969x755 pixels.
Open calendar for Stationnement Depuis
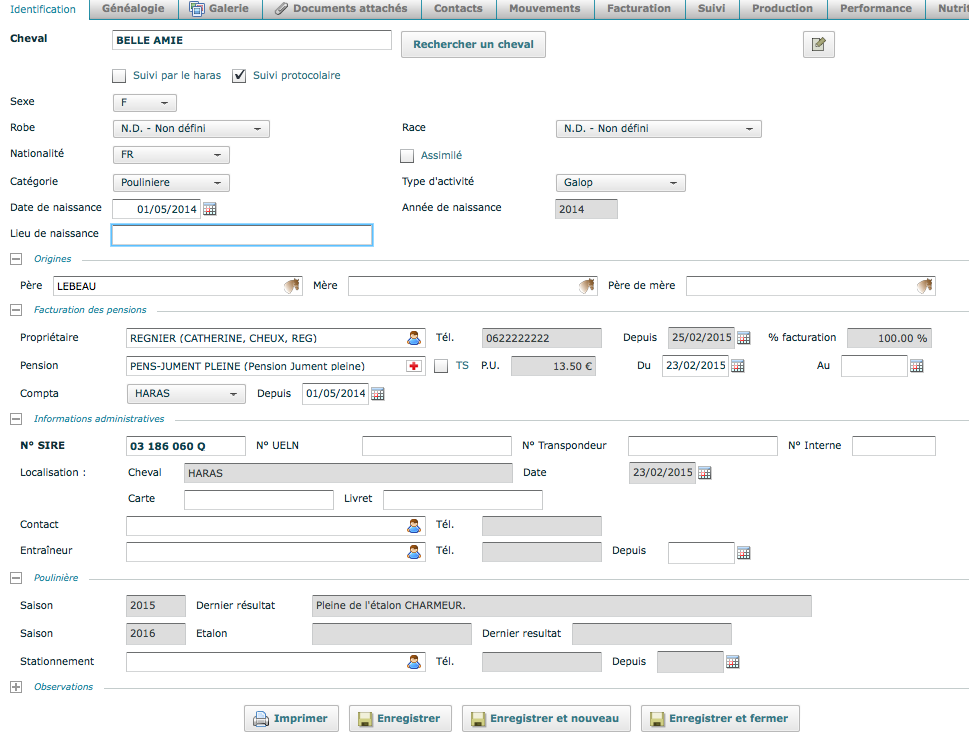[733, 662]
